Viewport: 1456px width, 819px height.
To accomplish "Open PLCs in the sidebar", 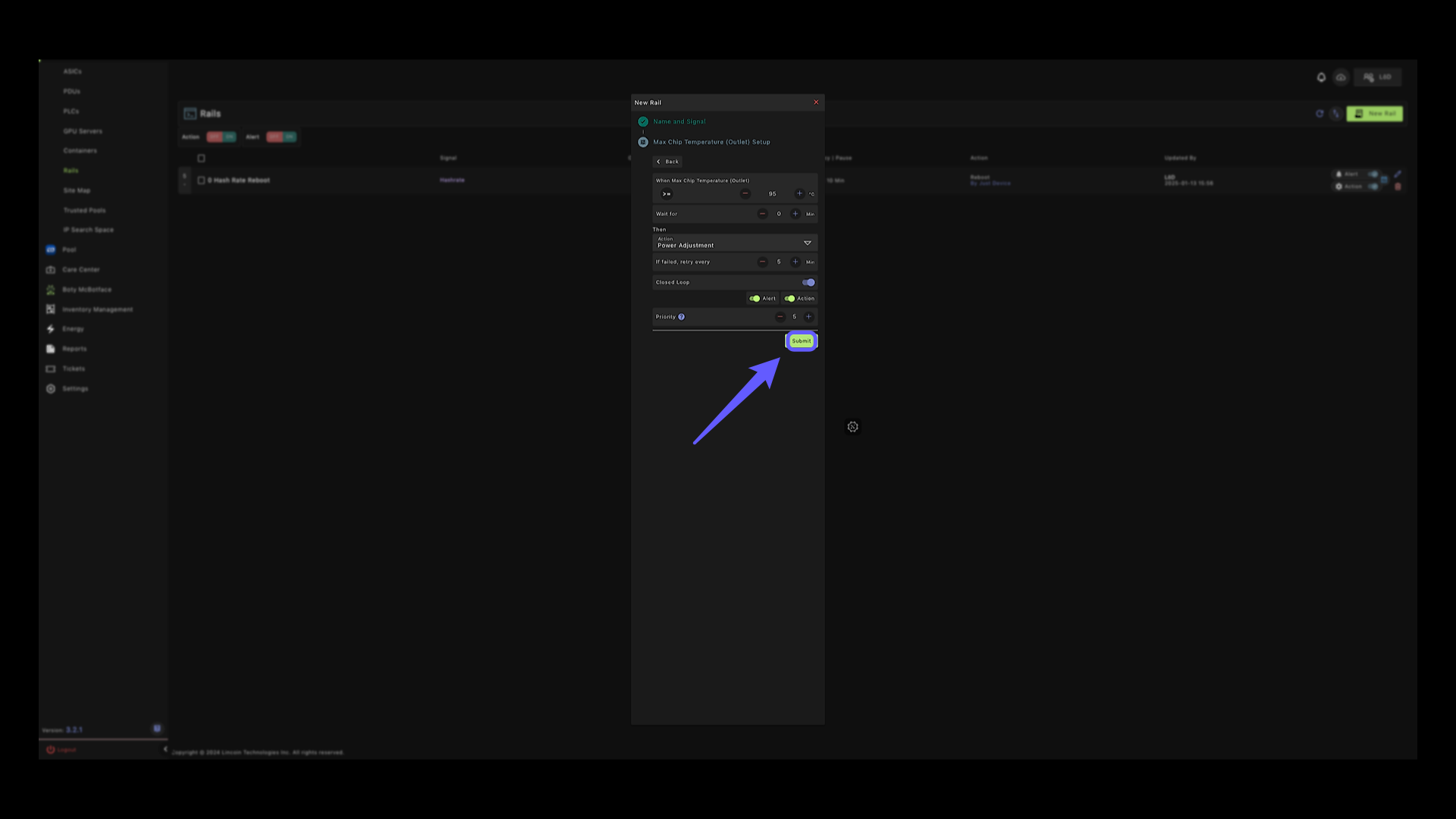I will tap(71, 111).
